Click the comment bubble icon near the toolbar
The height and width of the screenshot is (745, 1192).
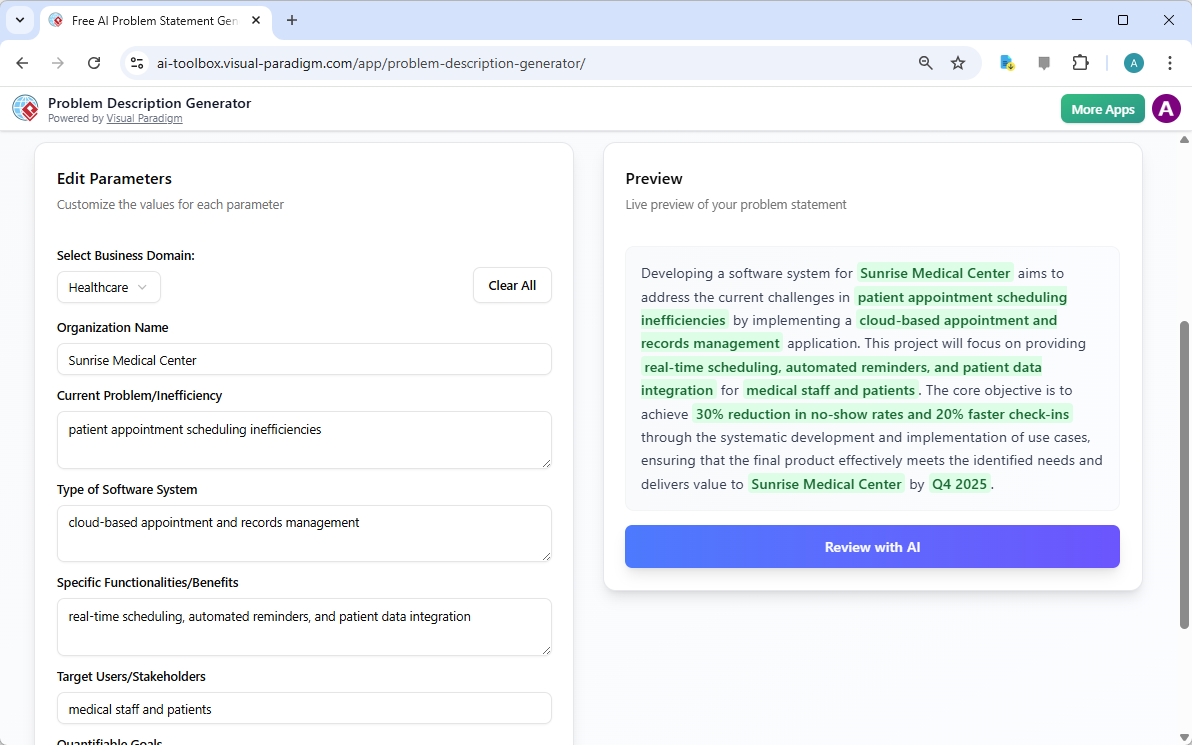[x=1044, y=62]
